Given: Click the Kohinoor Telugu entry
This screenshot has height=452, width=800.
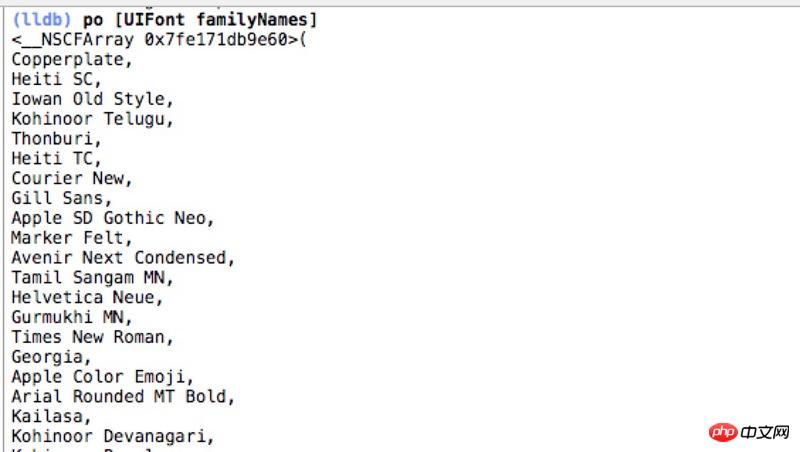Looking at the screenshot, I should pos(93,119).
